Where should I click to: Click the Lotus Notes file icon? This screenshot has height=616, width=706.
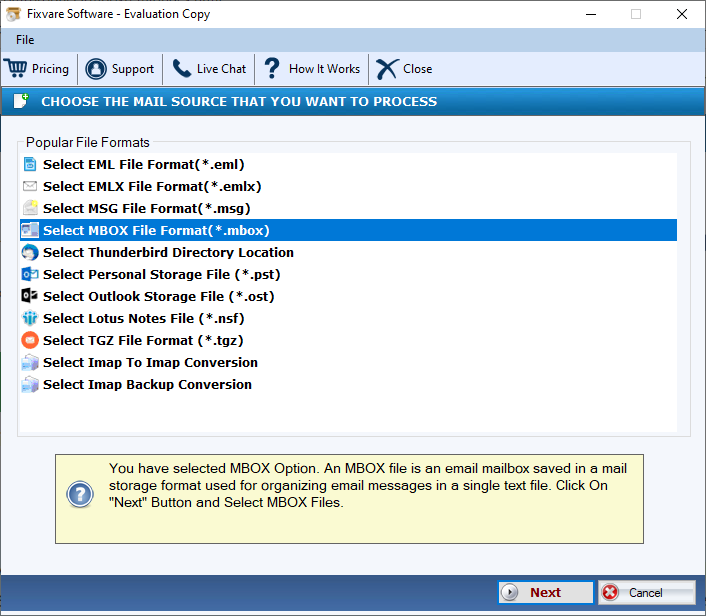pos(30,318)
